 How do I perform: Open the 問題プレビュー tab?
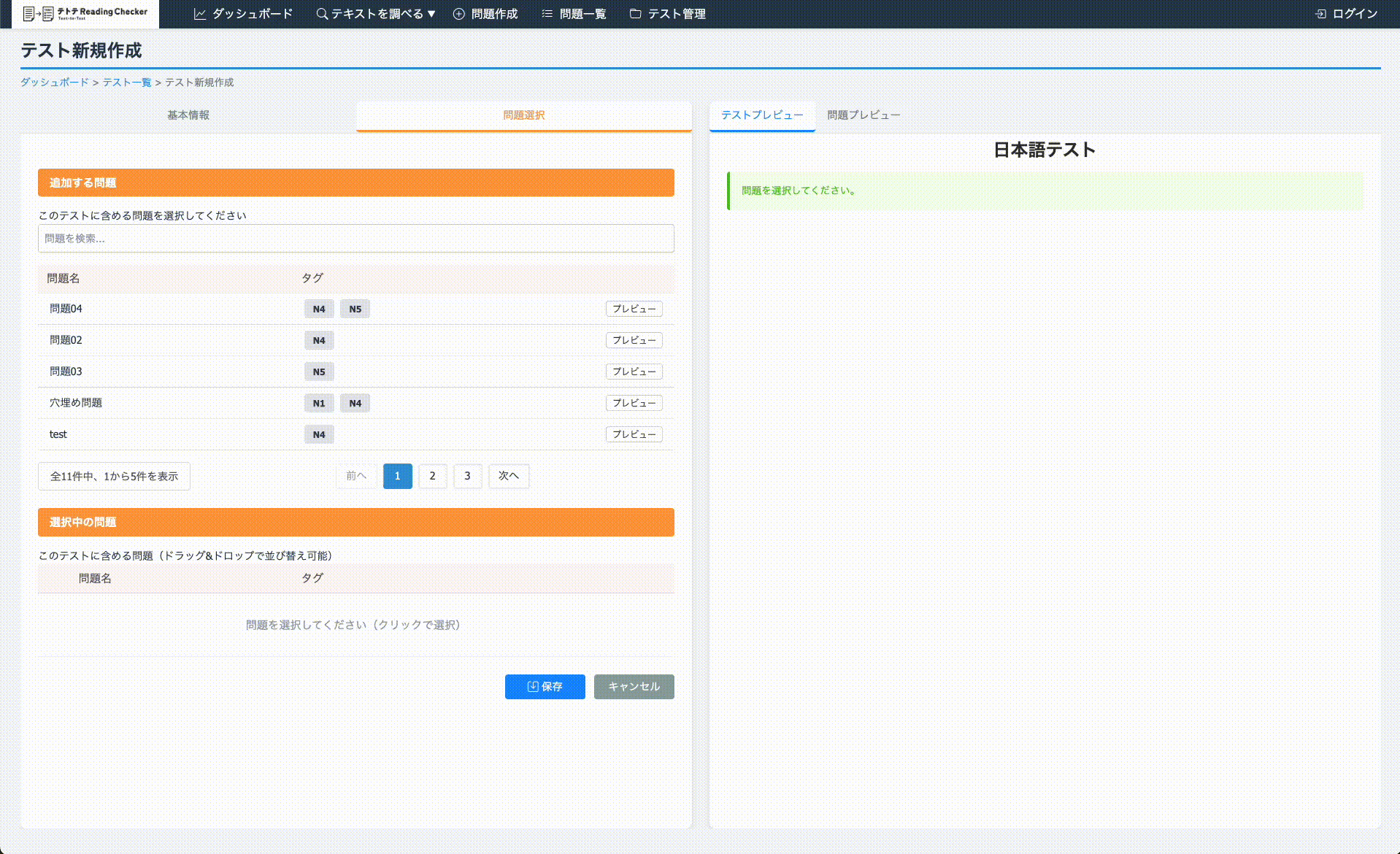click(863, 115)
